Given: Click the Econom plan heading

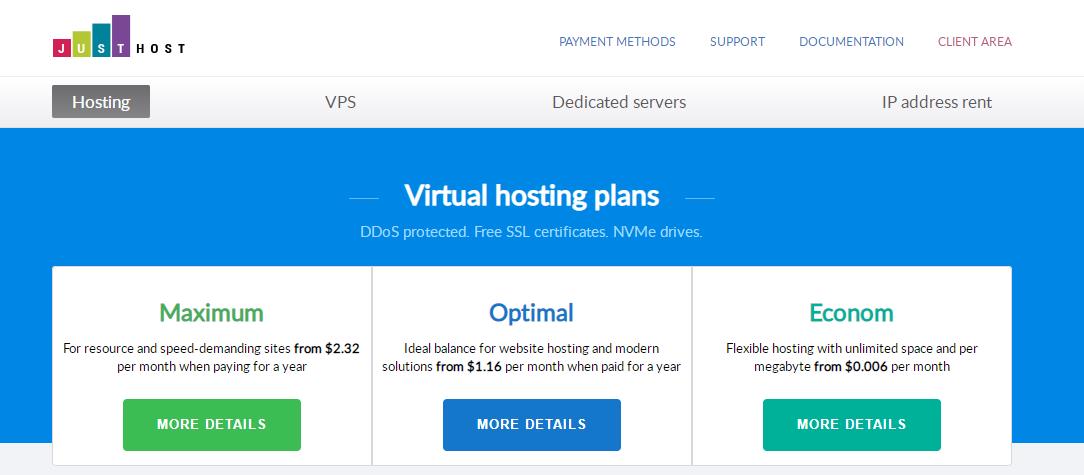Looking at the screenshot, I should (852, 313).
